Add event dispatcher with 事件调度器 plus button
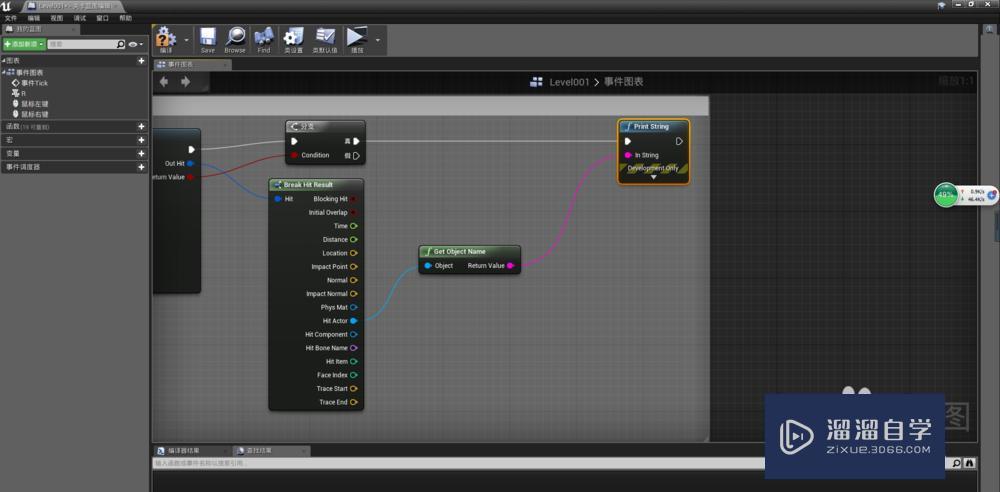Image resolution: width=1000 pixels, height=492 pixels. pos(142,167)
